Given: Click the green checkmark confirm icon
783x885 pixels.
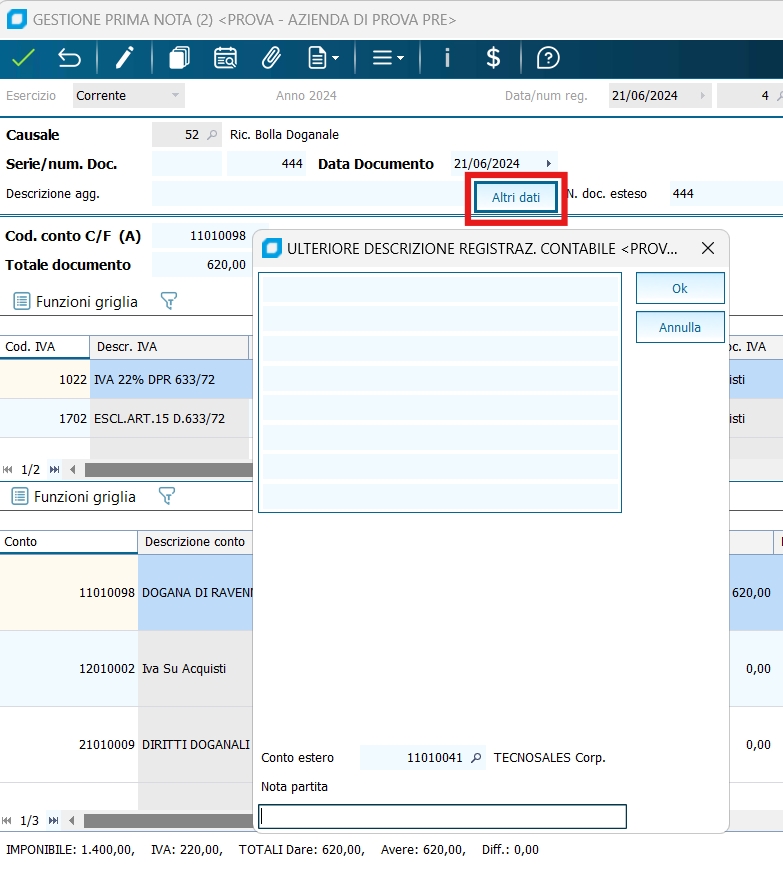Looking at the screenshot, I should point(23,58).
